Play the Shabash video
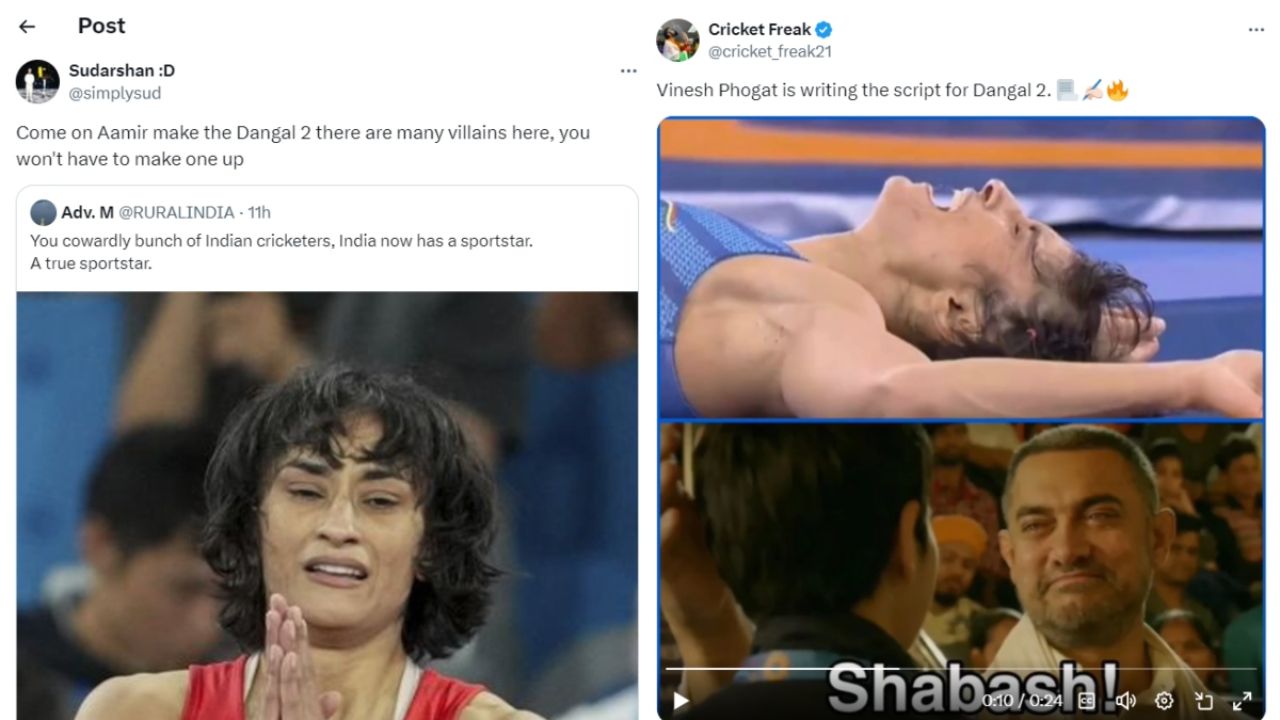1280x720 pixels. [x=681, y=700]
